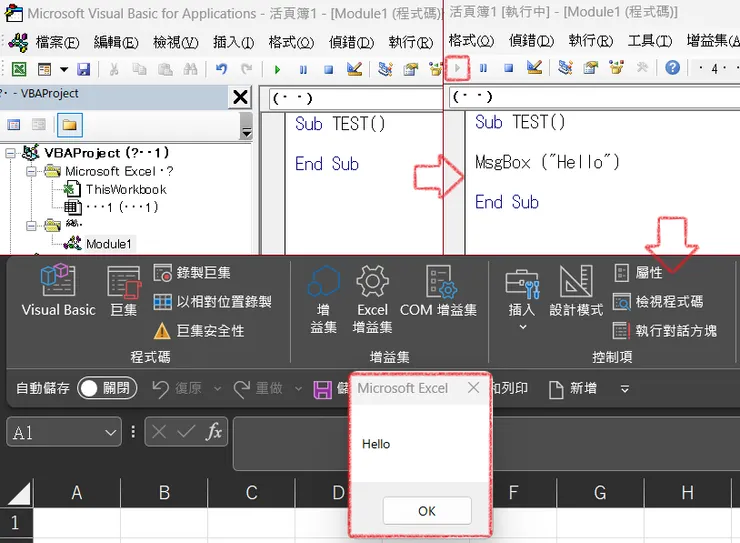Image resolution: width=740 pixels, height=543 pixels.
Task: Open the dropdown arrow beside Insert UserForm icon
Action: (x=64, y=70)
